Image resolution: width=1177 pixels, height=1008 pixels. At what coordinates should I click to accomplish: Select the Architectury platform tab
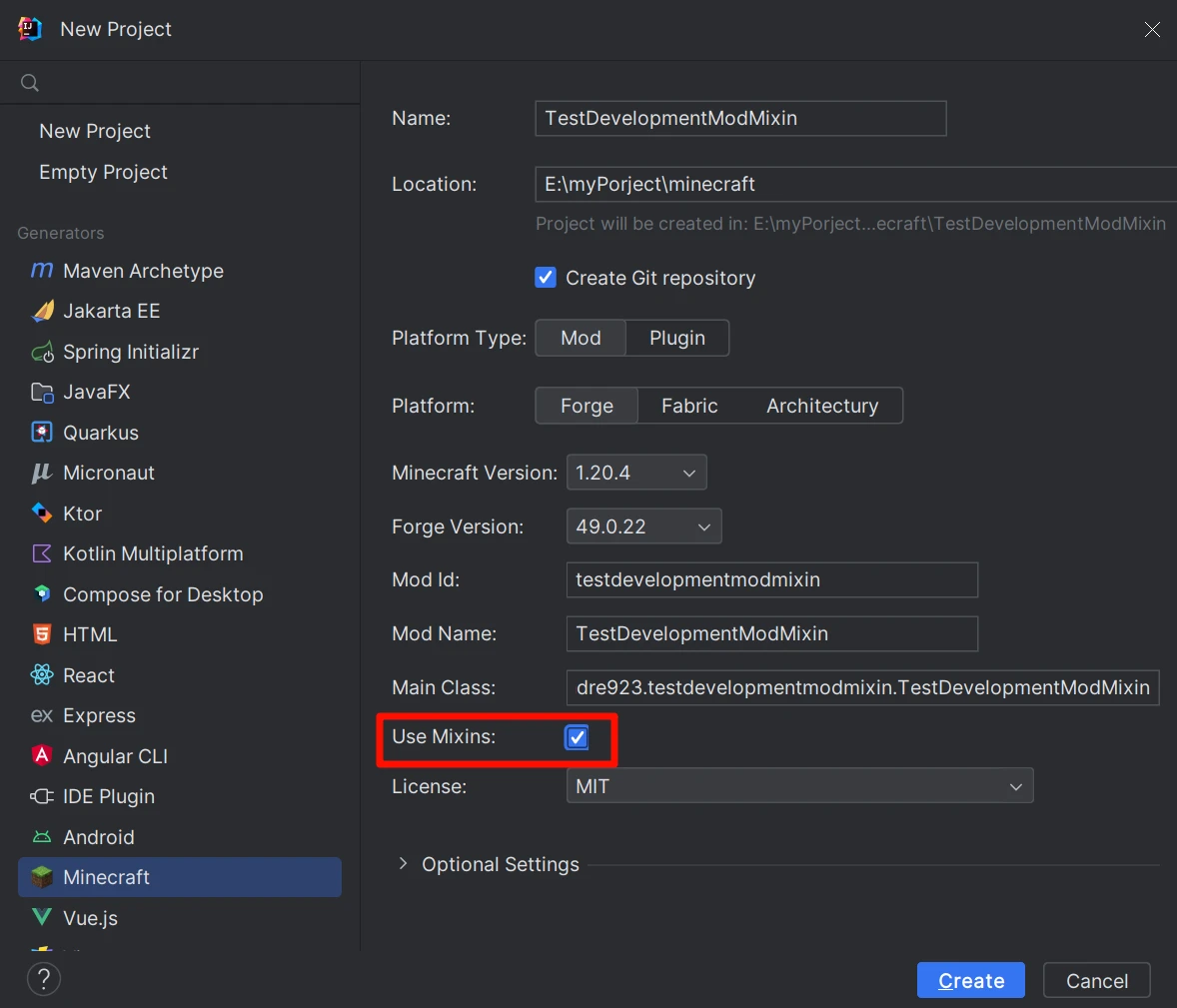822,406
